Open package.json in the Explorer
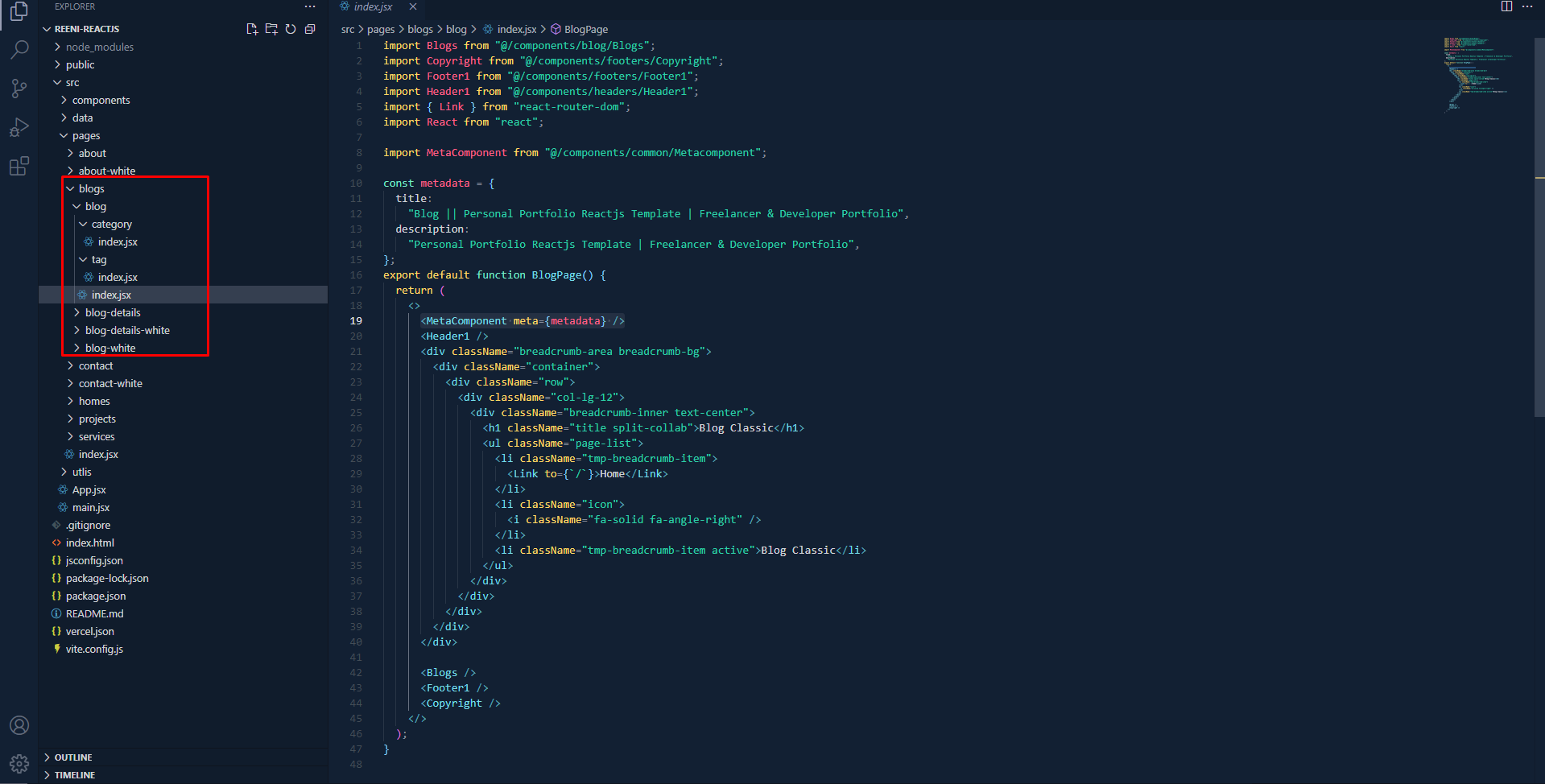Image resolution: width=1545 pixels, height=784 pixels. point(96,596)
